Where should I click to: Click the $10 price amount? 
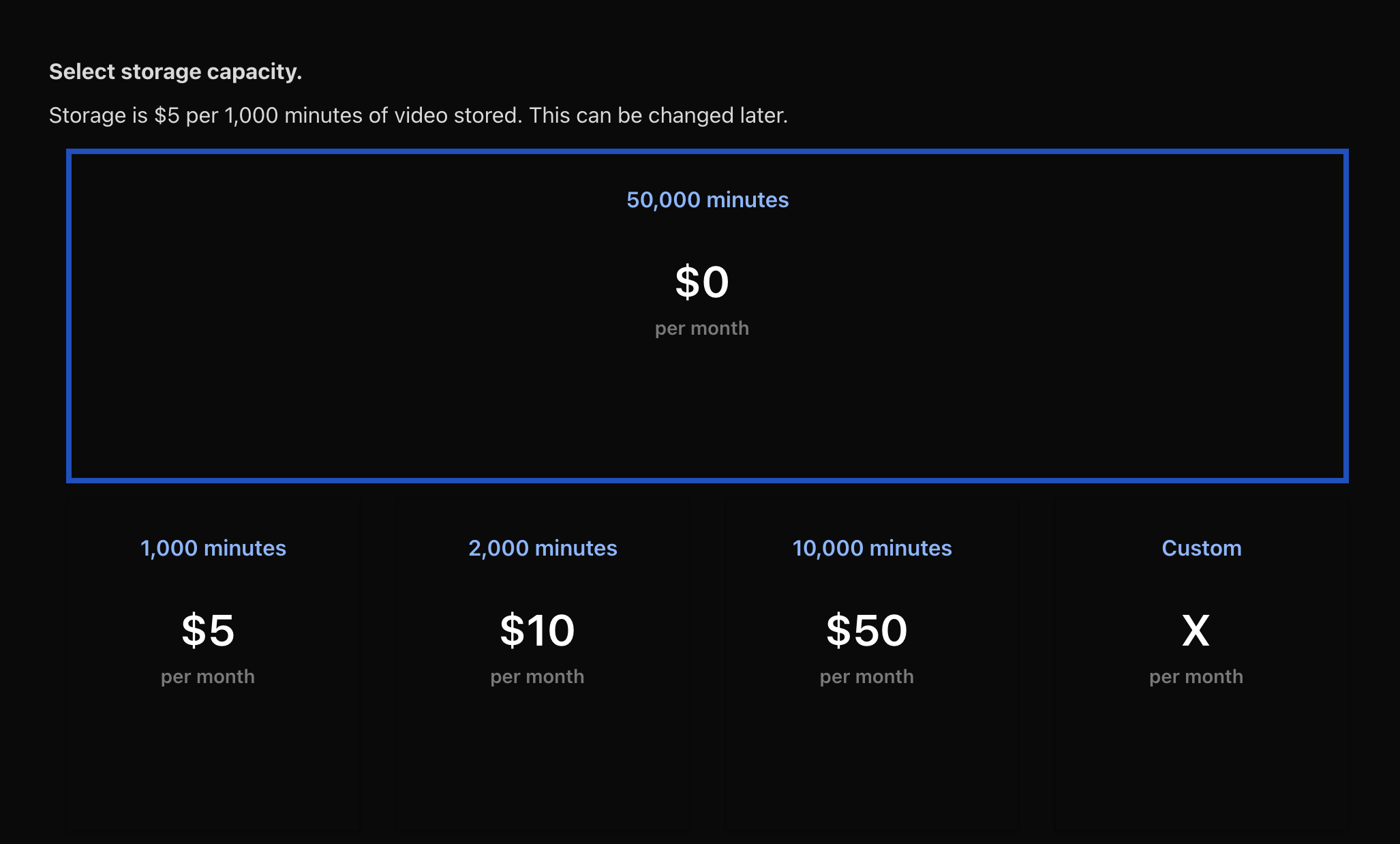point(537,631)
